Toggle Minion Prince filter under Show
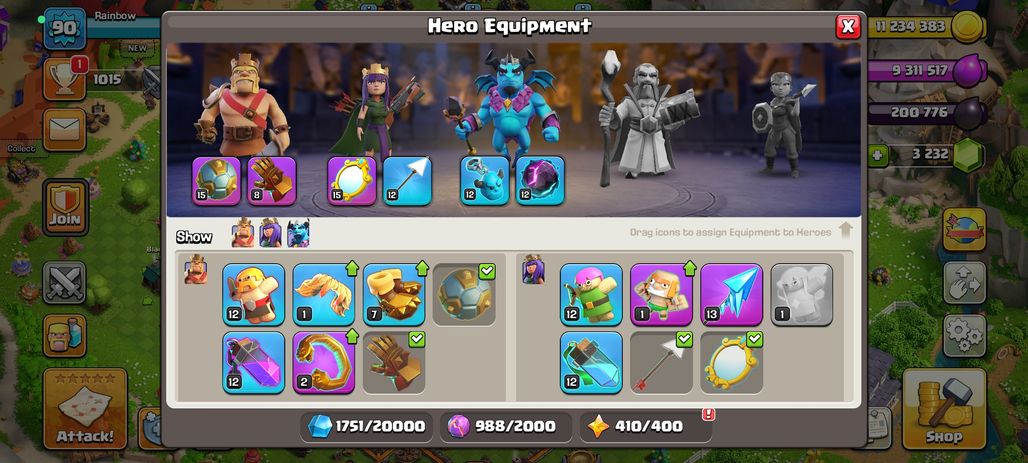The image size is (1028, 463). click(x=298, y=233)
